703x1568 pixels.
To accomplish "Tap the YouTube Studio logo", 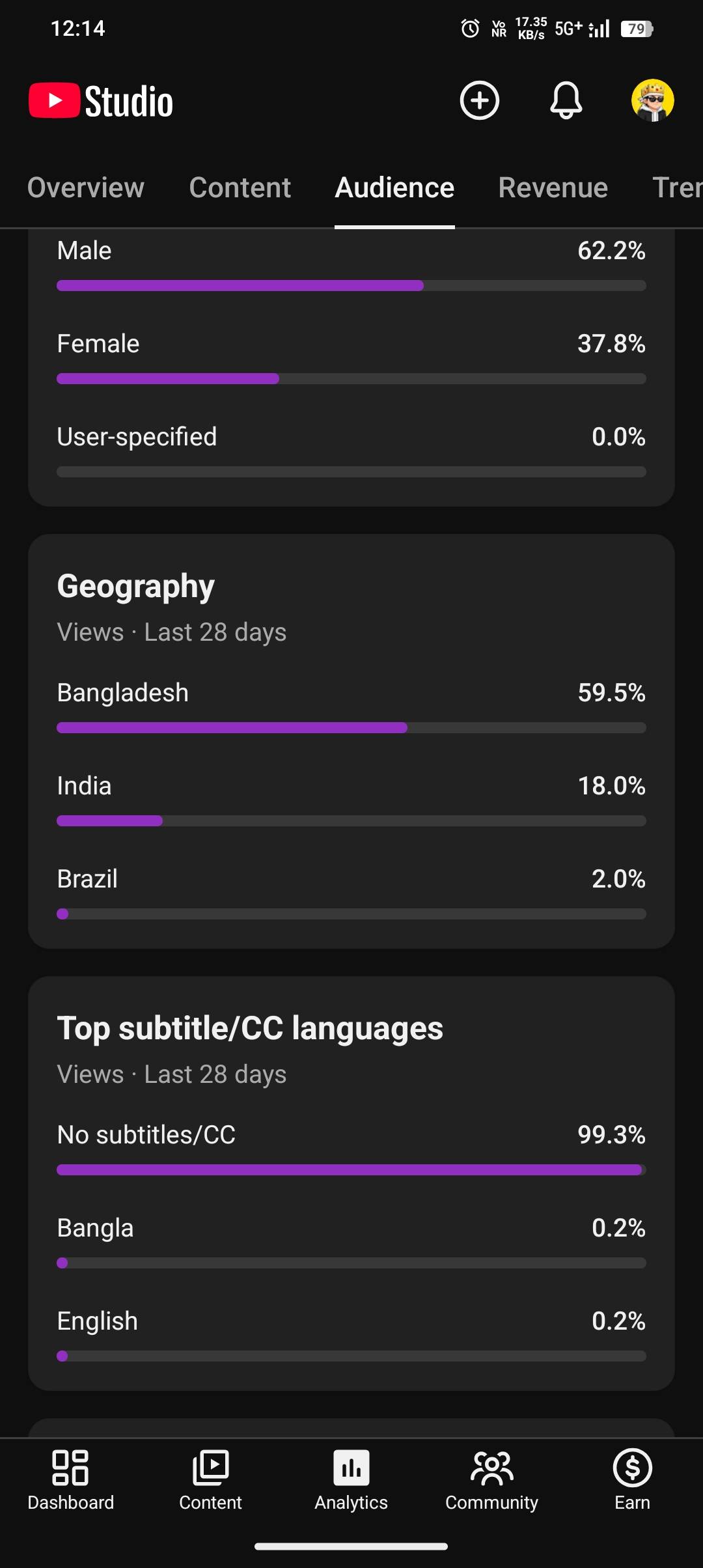I will 102,102.
